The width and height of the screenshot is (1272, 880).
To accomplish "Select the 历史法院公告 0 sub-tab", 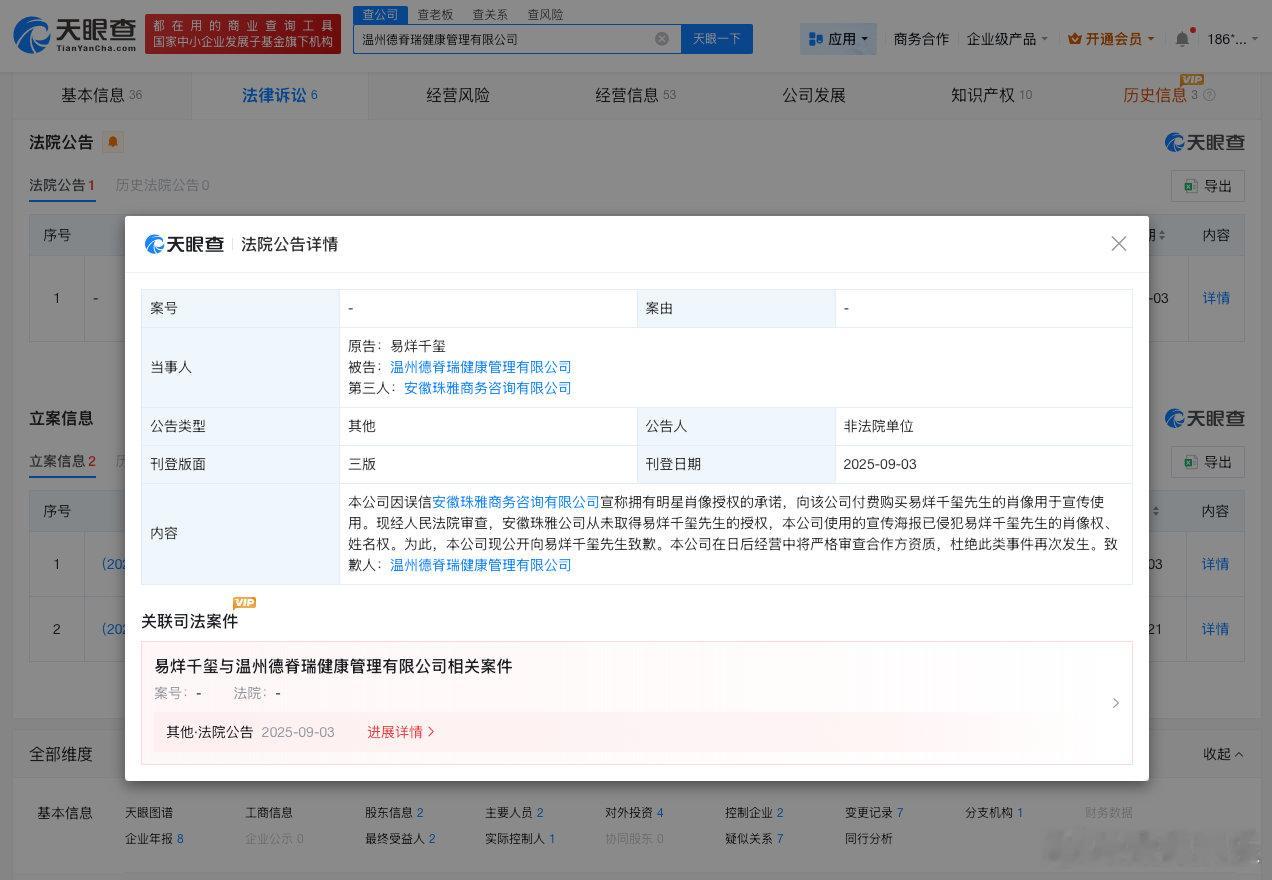I will click(x=162, y=185).
